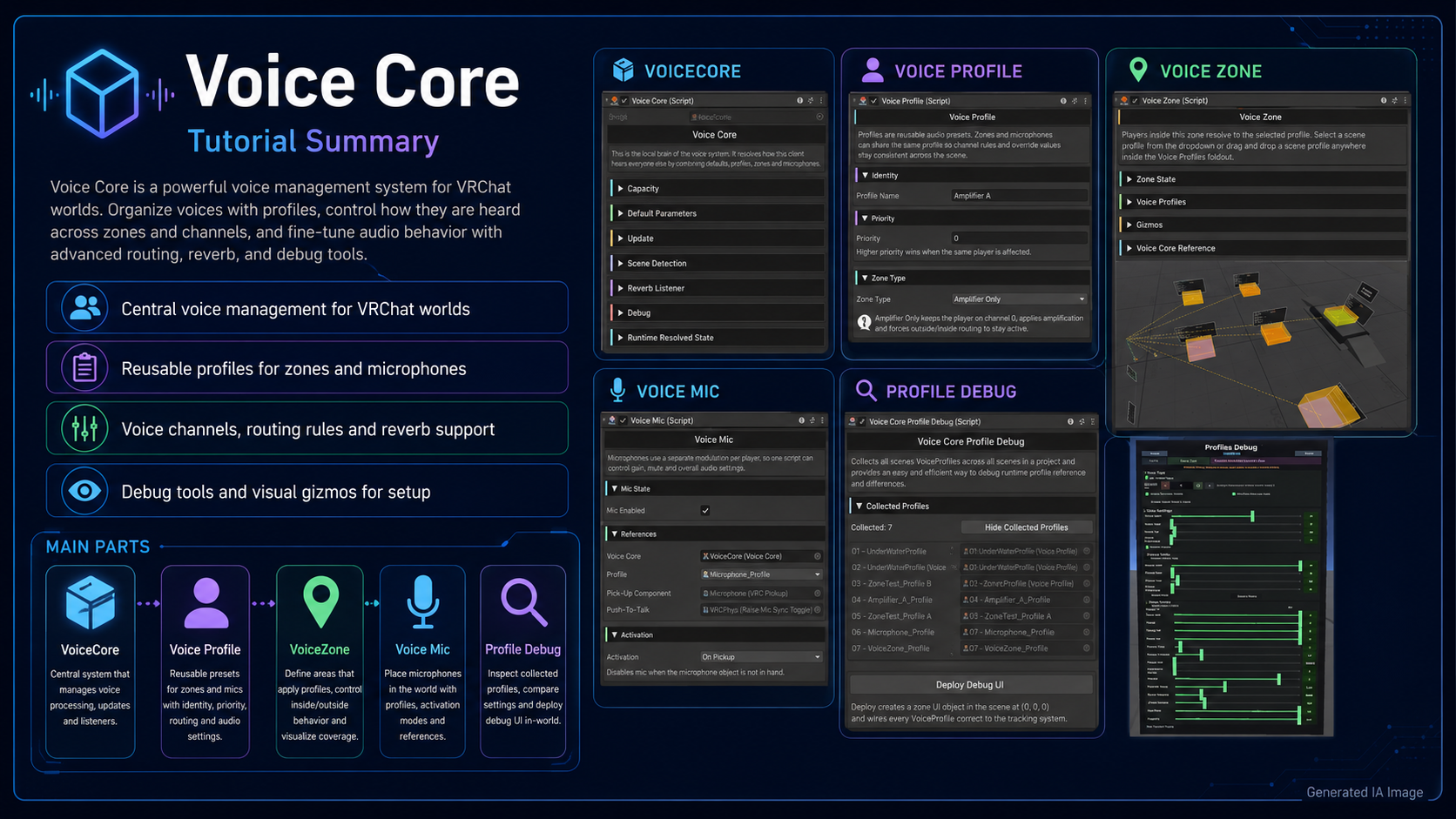Select the Central voice management feature card
This screenshot has height=819, width=1456.
(307, 308)
